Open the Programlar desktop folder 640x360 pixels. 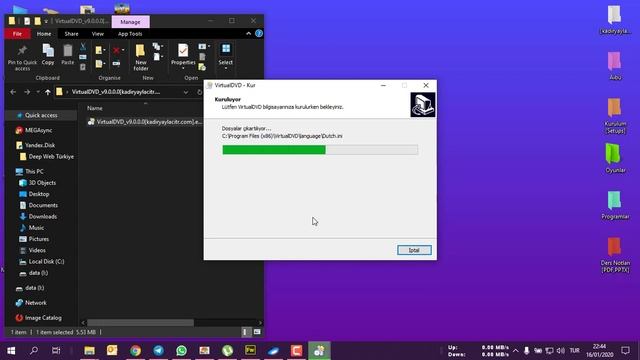pos(615,205)
